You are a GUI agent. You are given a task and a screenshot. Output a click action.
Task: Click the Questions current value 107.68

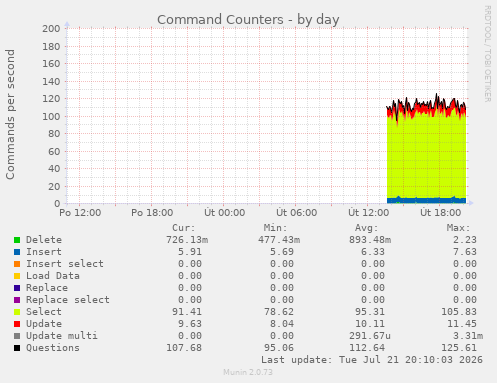point(184,348)
